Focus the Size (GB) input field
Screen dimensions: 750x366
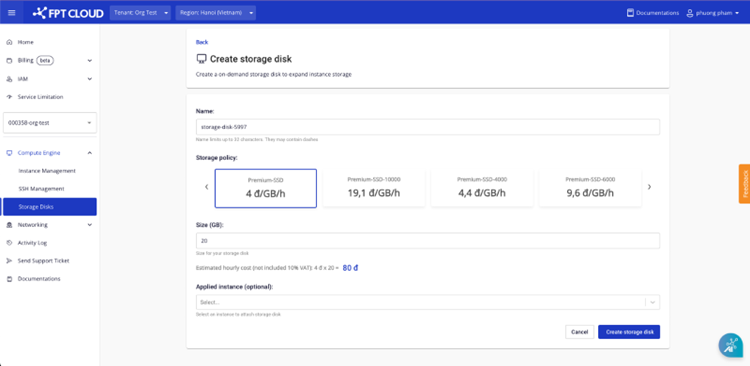point(428,241)
